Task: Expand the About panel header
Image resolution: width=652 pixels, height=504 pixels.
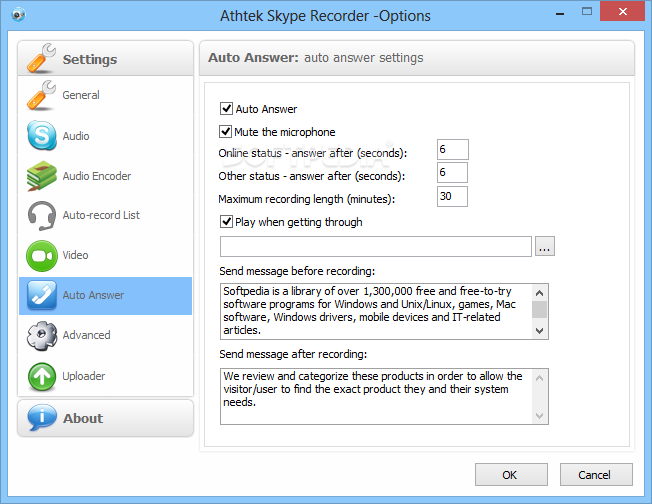Action: coord(106,418)
